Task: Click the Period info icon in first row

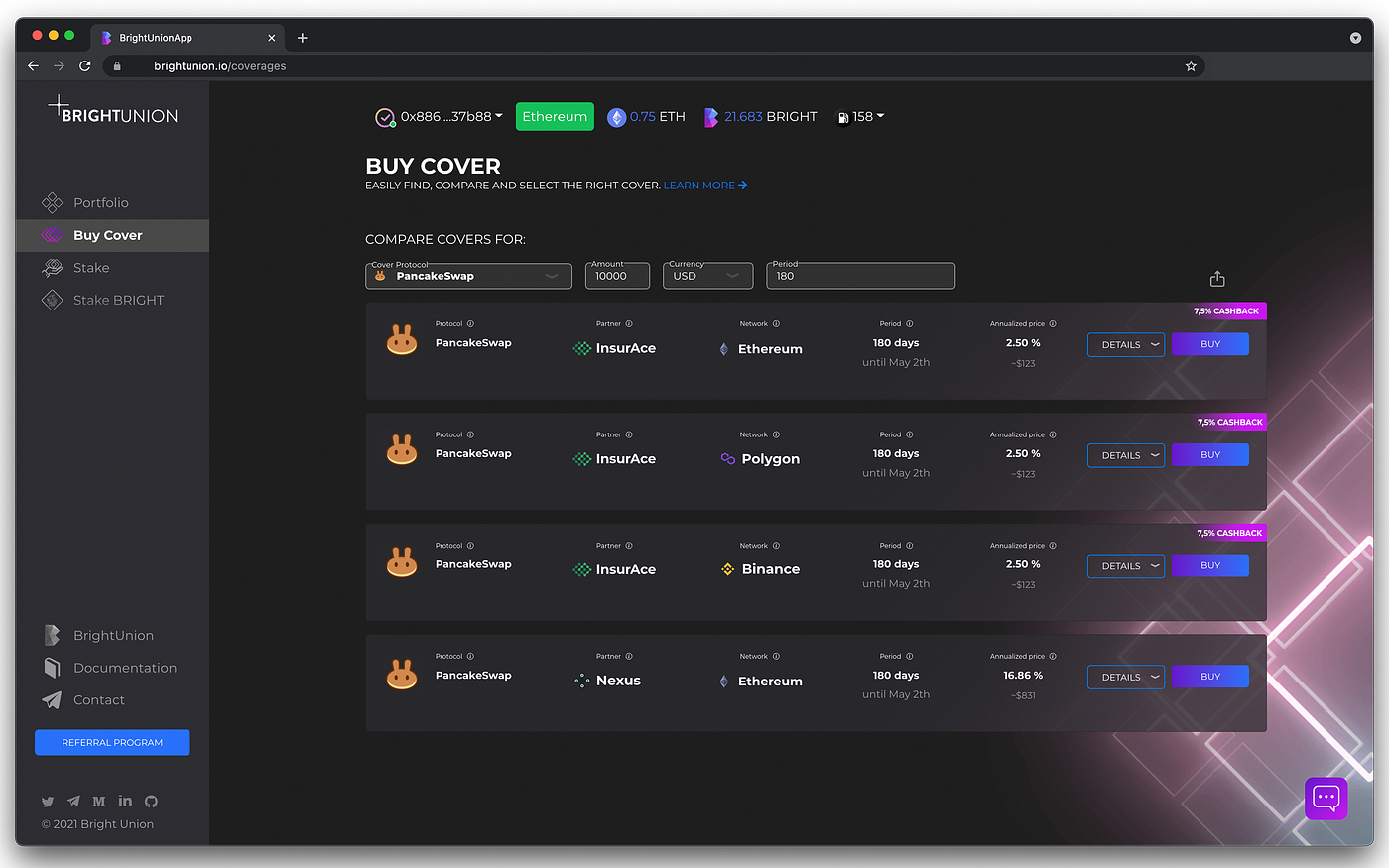Action: [x=909, y=324]
